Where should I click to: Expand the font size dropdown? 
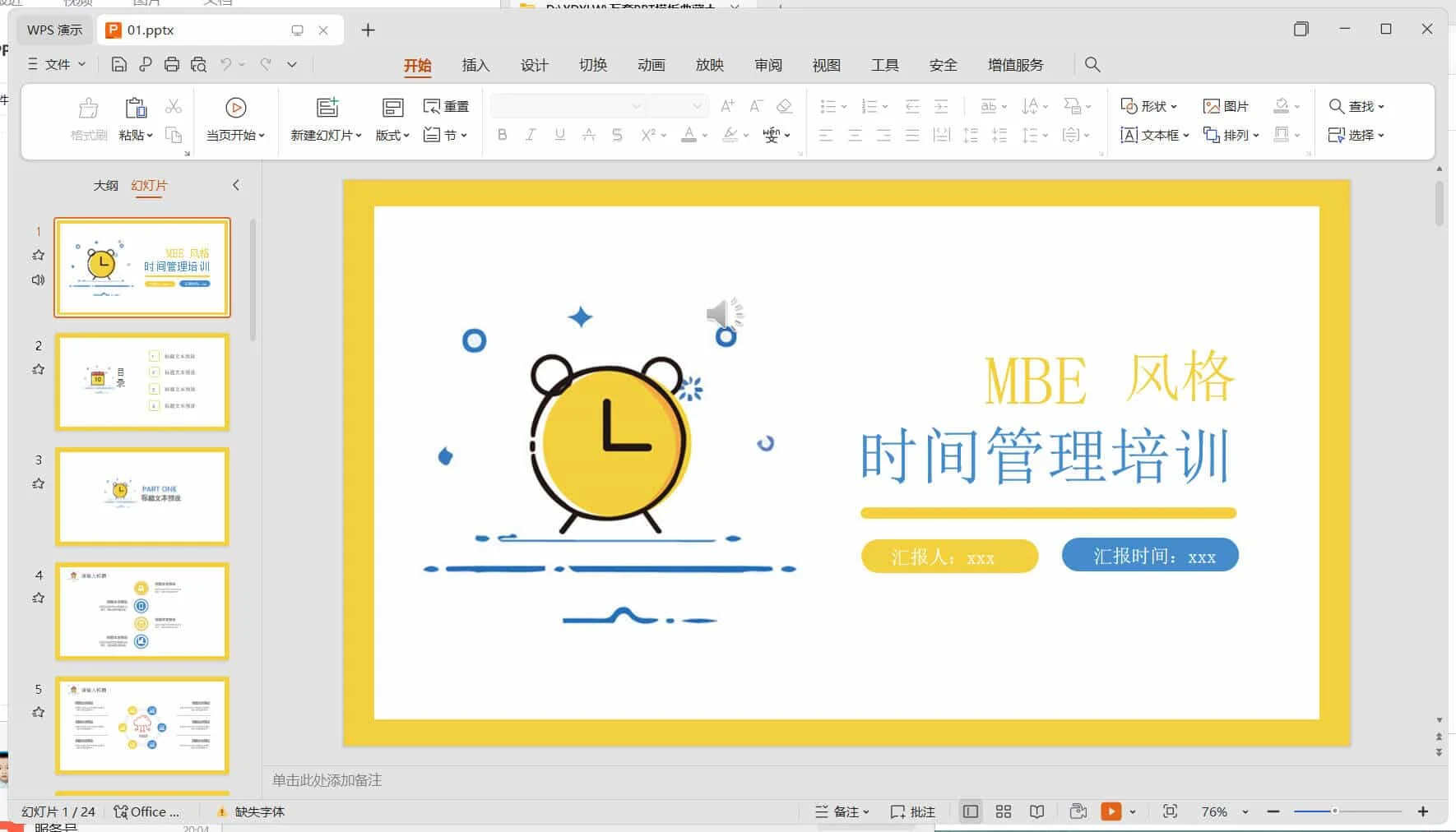point(698,105)
